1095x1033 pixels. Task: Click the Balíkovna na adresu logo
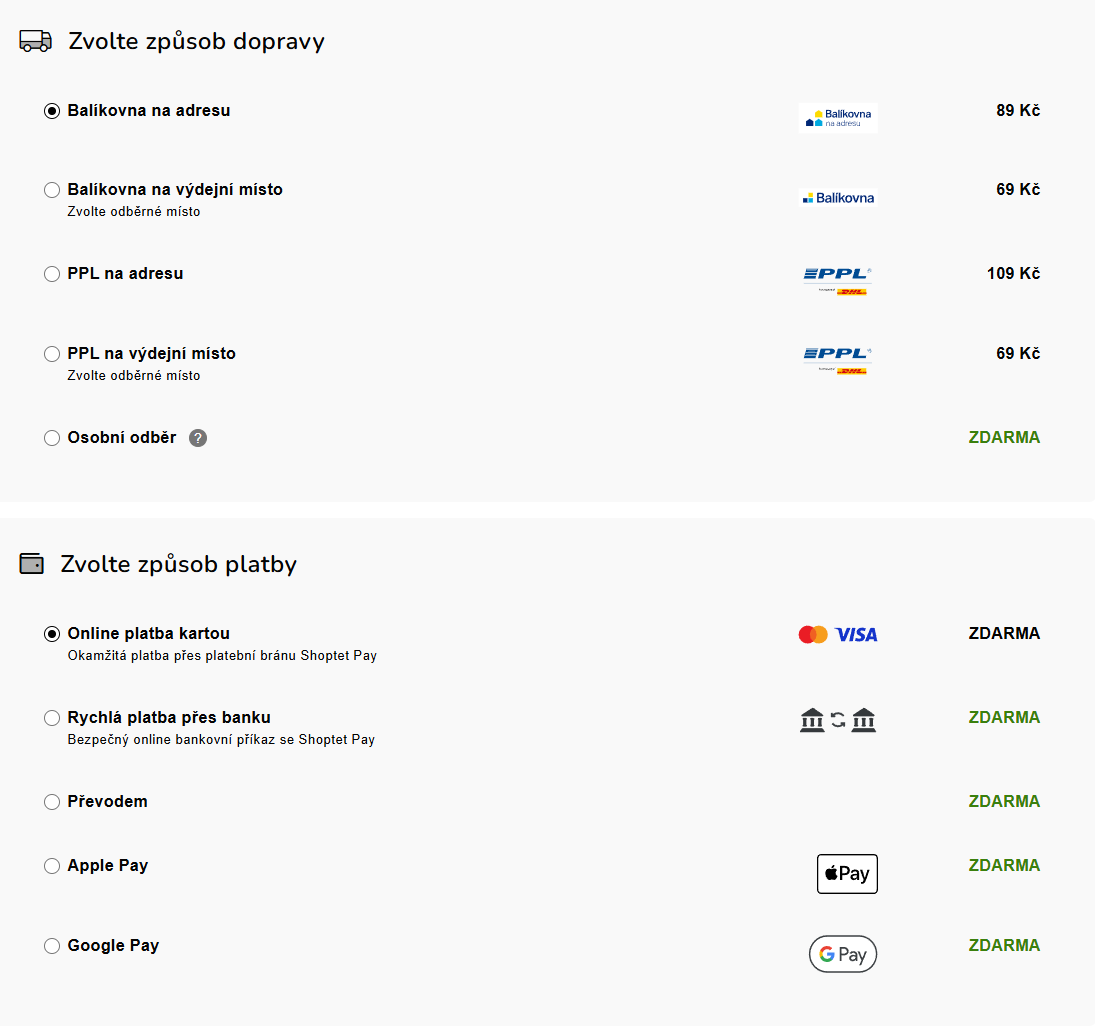pos(838,118)
